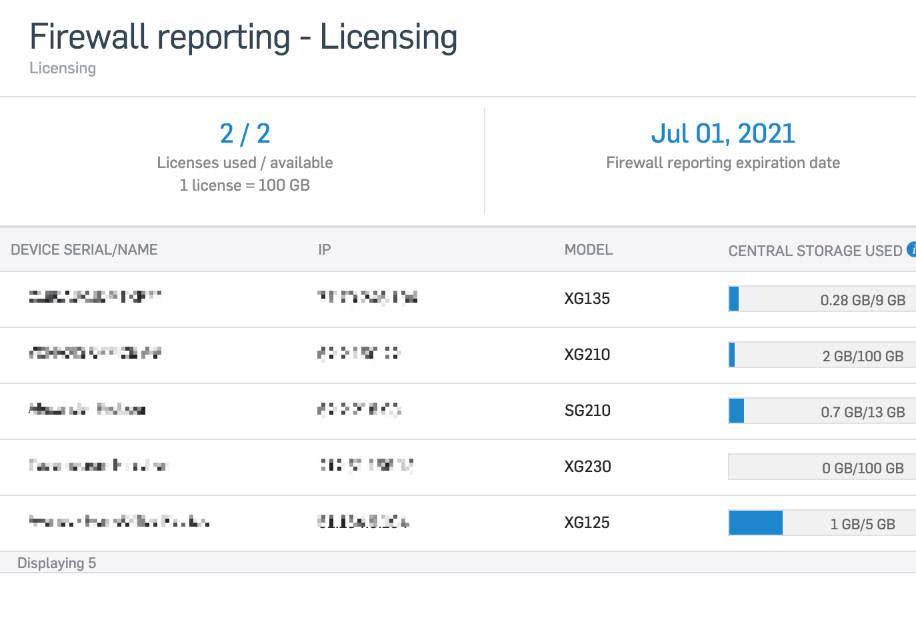Click the blurred device name in SG210 row
This screenshot has height=624, width=916.
tap(87, 409)
